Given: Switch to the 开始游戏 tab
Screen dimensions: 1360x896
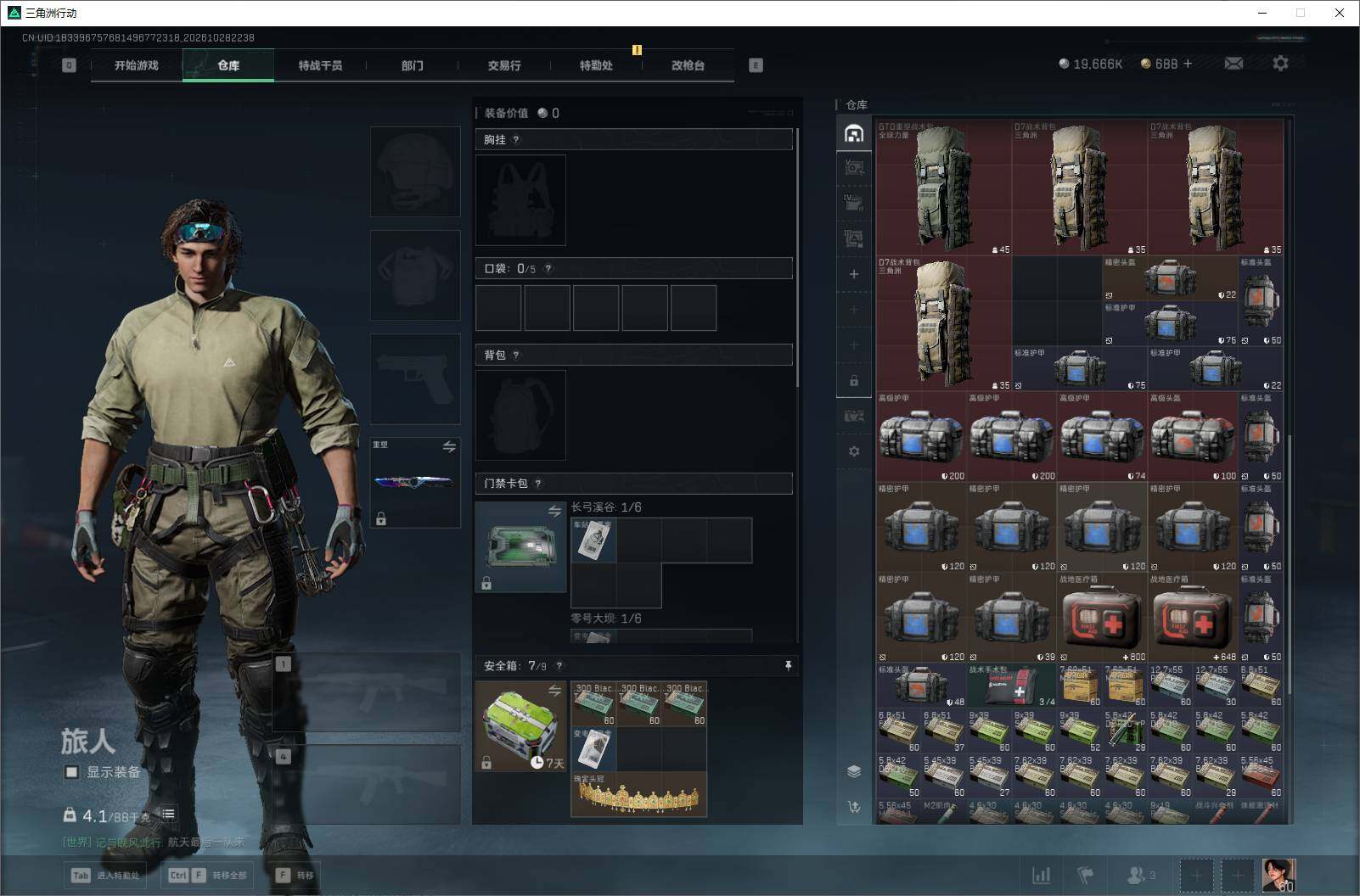Looking at the screenshot, I should (137, 65).
